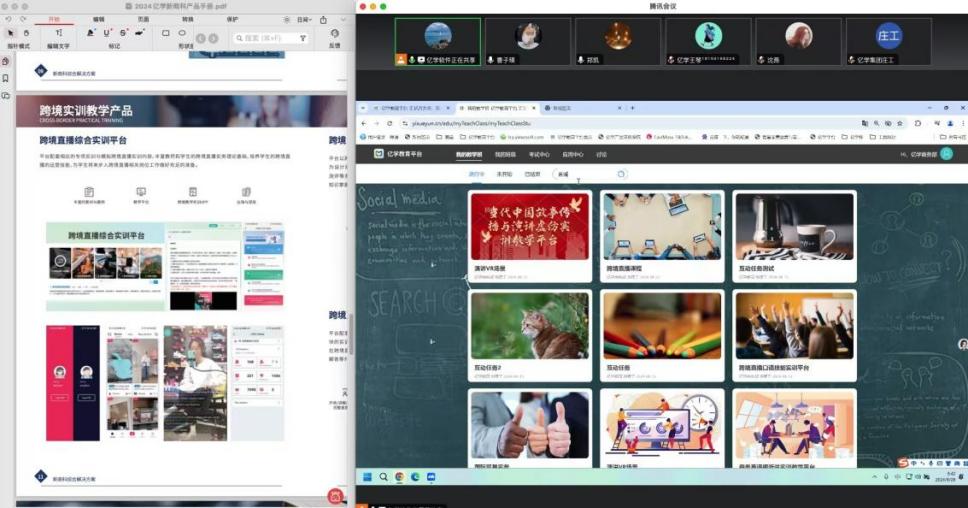Screen dimensions: 968x508
Task: Draw with the rectangle shape tool
Action: point(166,33)
